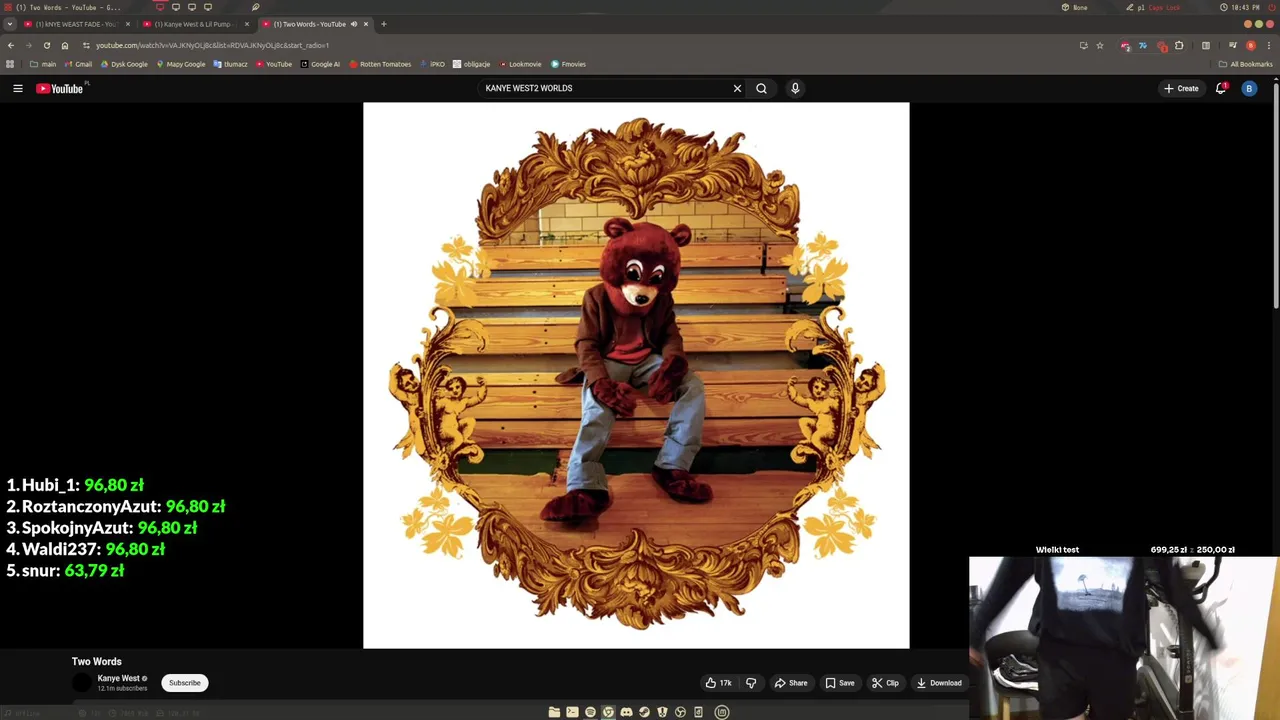Open site info icon in address bar
The image size is (1280, 720).
pos(86,45)
